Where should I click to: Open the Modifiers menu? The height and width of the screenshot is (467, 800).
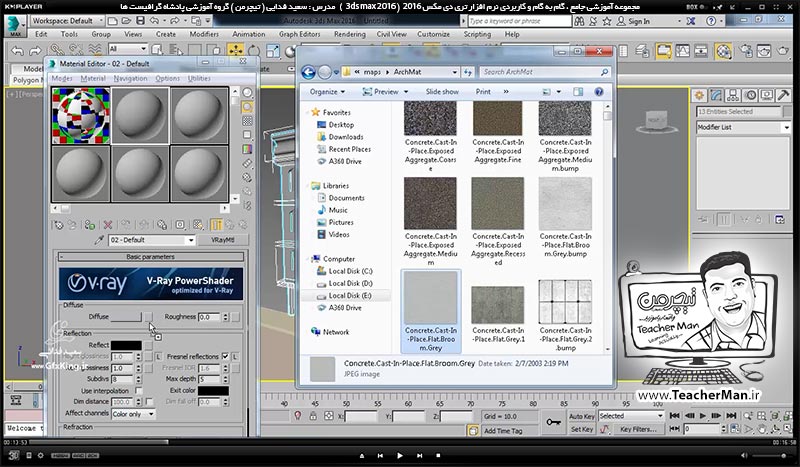pyautogui.click(x=204, y=34)
